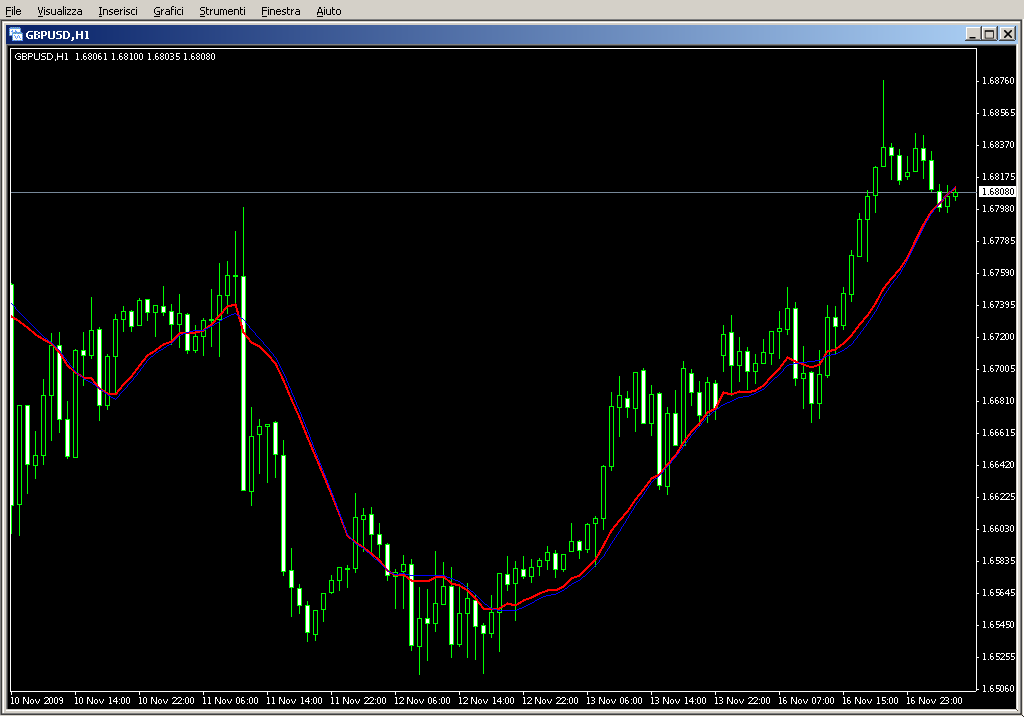Open the Strumenti menu
This screenshot has width=1024, height=717.
point(222,11)
